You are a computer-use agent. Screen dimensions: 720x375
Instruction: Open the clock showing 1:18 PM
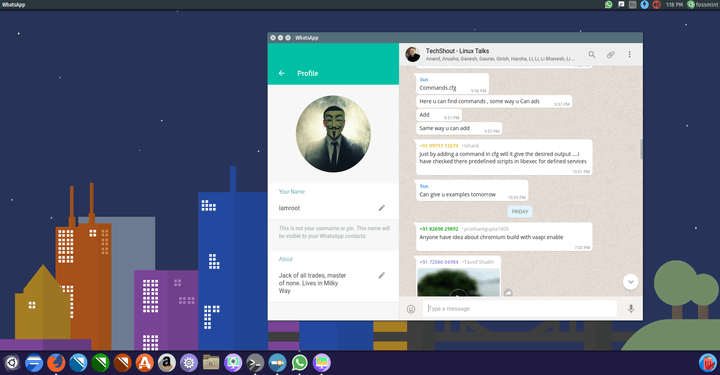(x=674, y=5)
